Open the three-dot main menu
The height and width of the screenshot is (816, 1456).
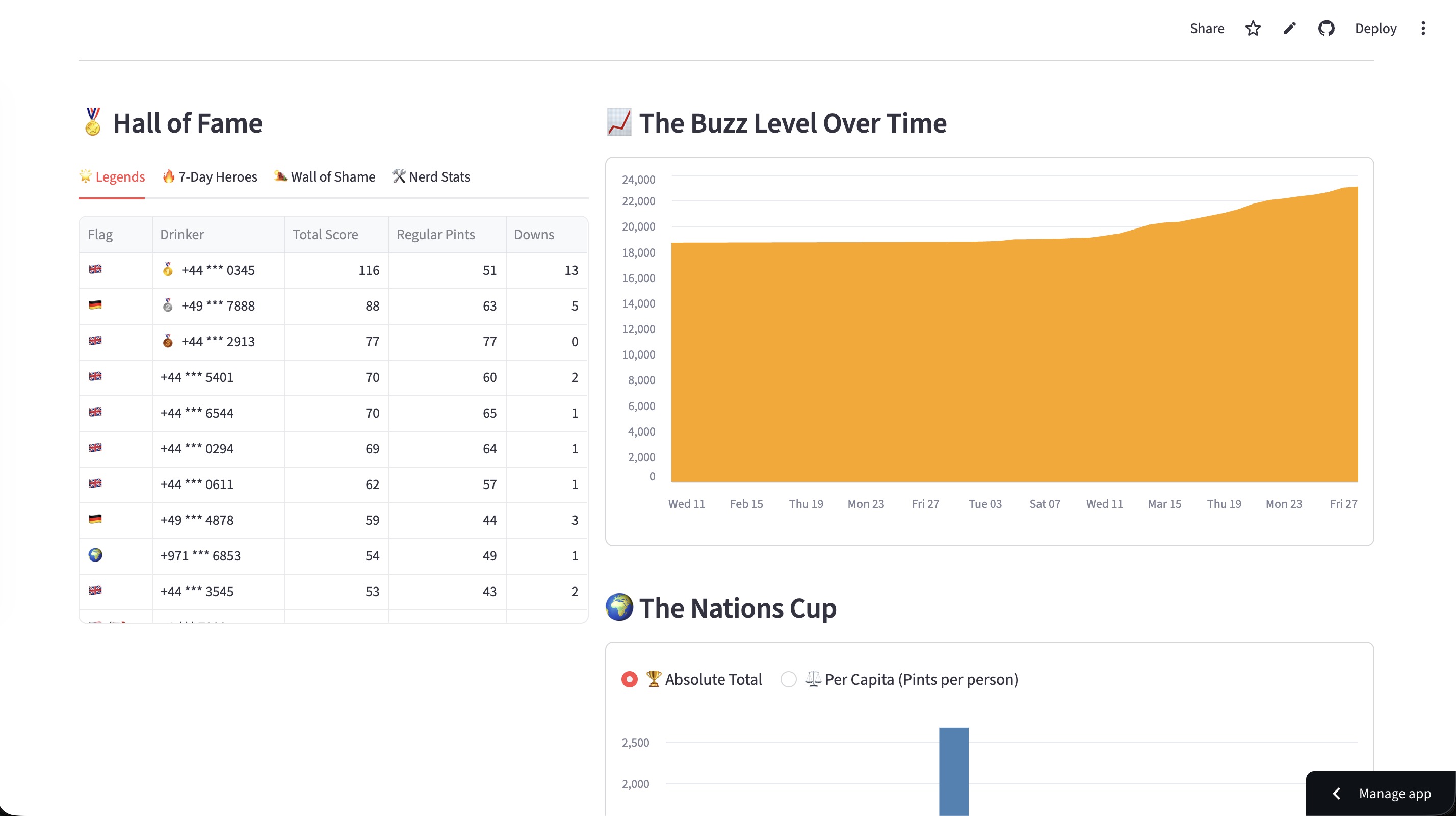coord(1423,28)
